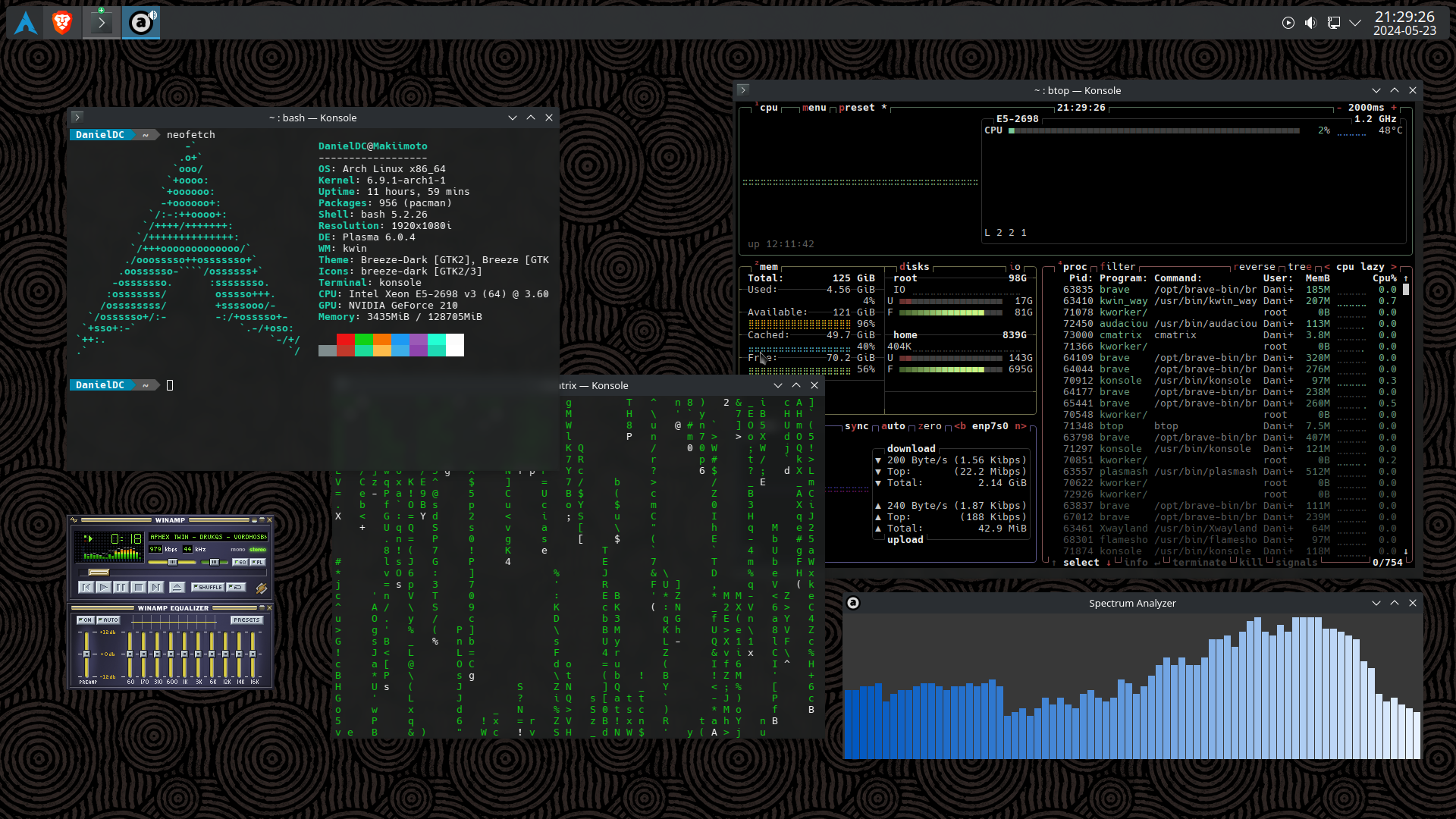Switch to Konsole task in the panel
This screenshot has width=1456, height=819.
(102, 23)
